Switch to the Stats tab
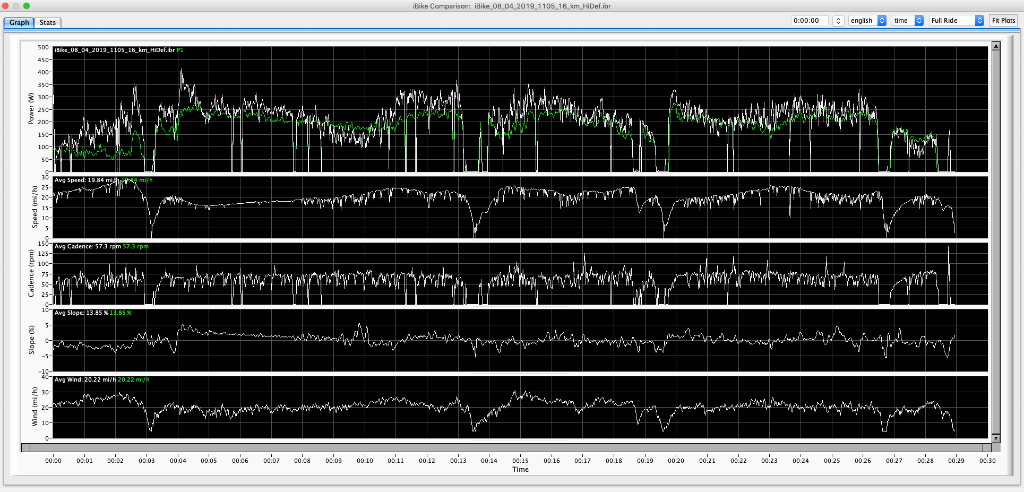The height and width of the screenshot is (492, 1024). tap(48, 22)
